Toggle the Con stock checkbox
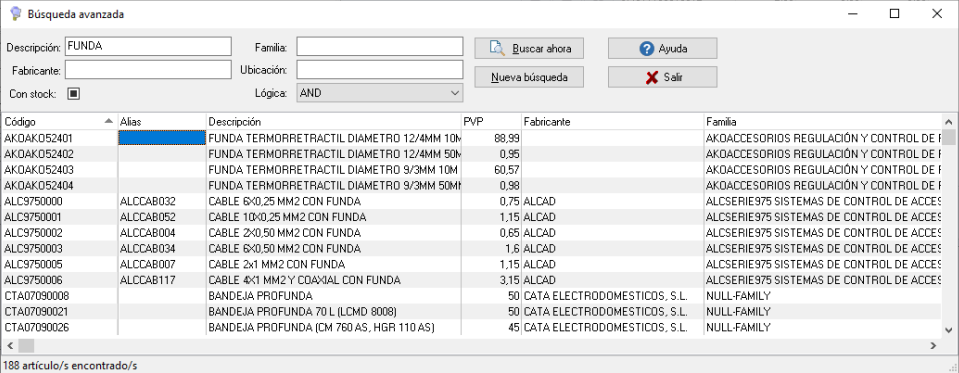This screenshot has width=959, height=373. click(x=73, y=94)
